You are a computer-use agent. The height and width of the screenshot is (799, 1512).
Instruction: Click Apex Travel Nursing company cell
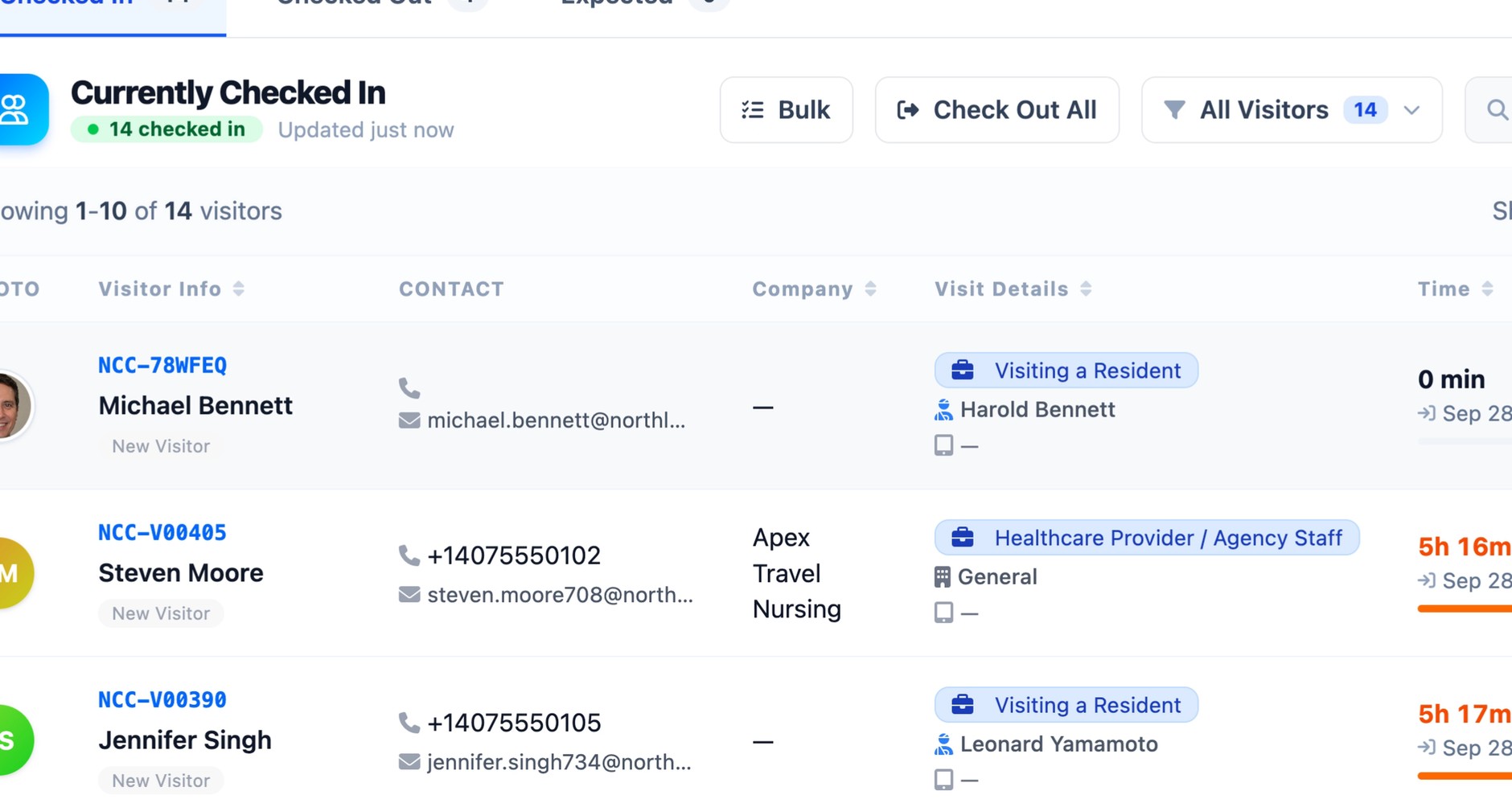797,573
